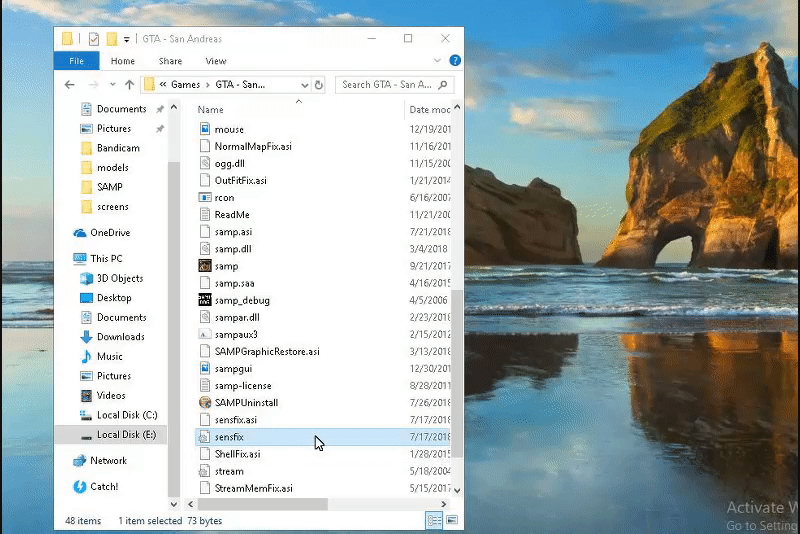This screenshot has height=534, width=800.
Task: Open the address bar history dropdown
Action: point(305,85)
